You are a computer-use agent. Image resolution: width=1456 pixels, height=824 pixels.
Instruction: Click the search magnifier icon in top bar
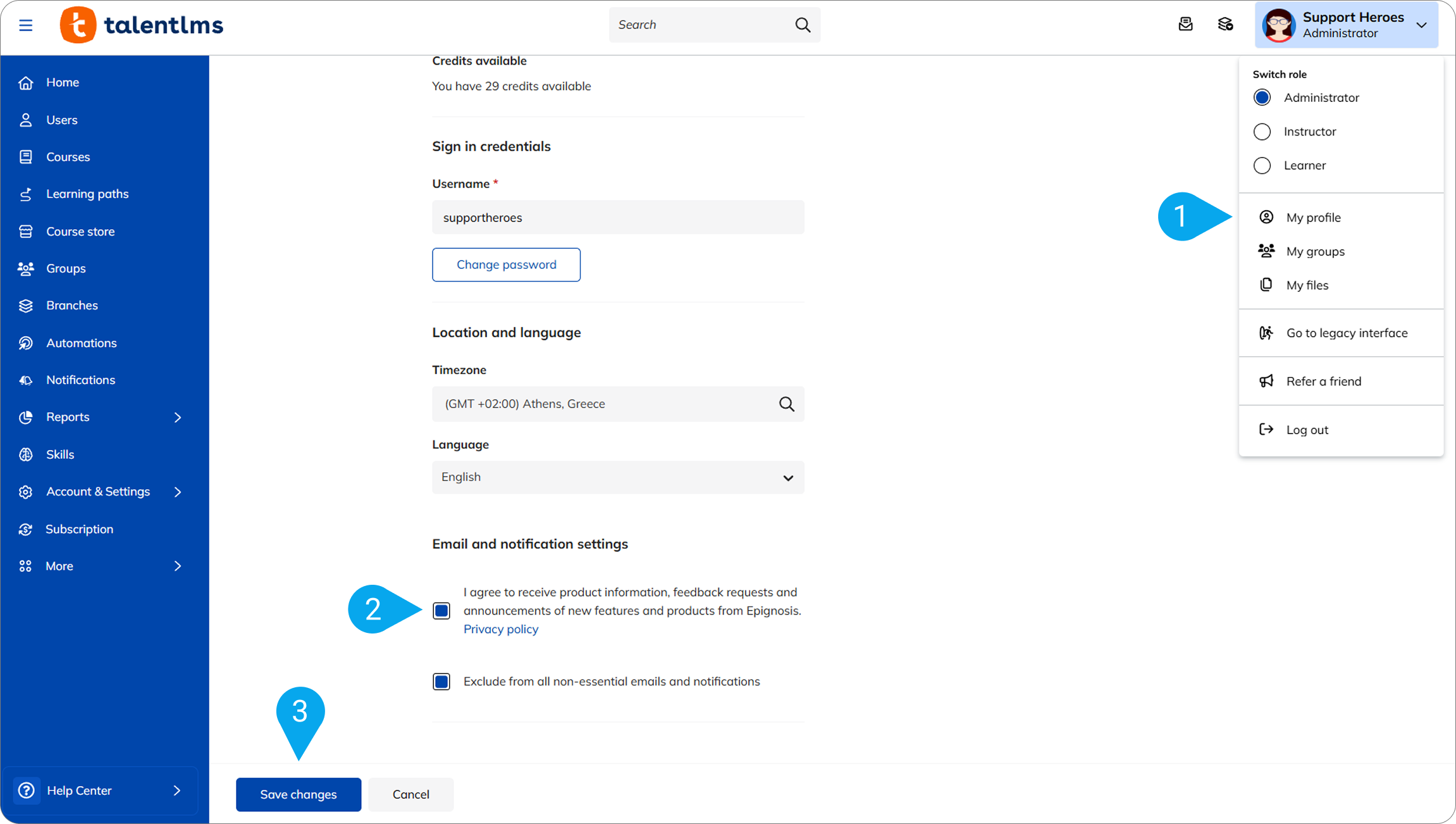[x=803, y=25]
